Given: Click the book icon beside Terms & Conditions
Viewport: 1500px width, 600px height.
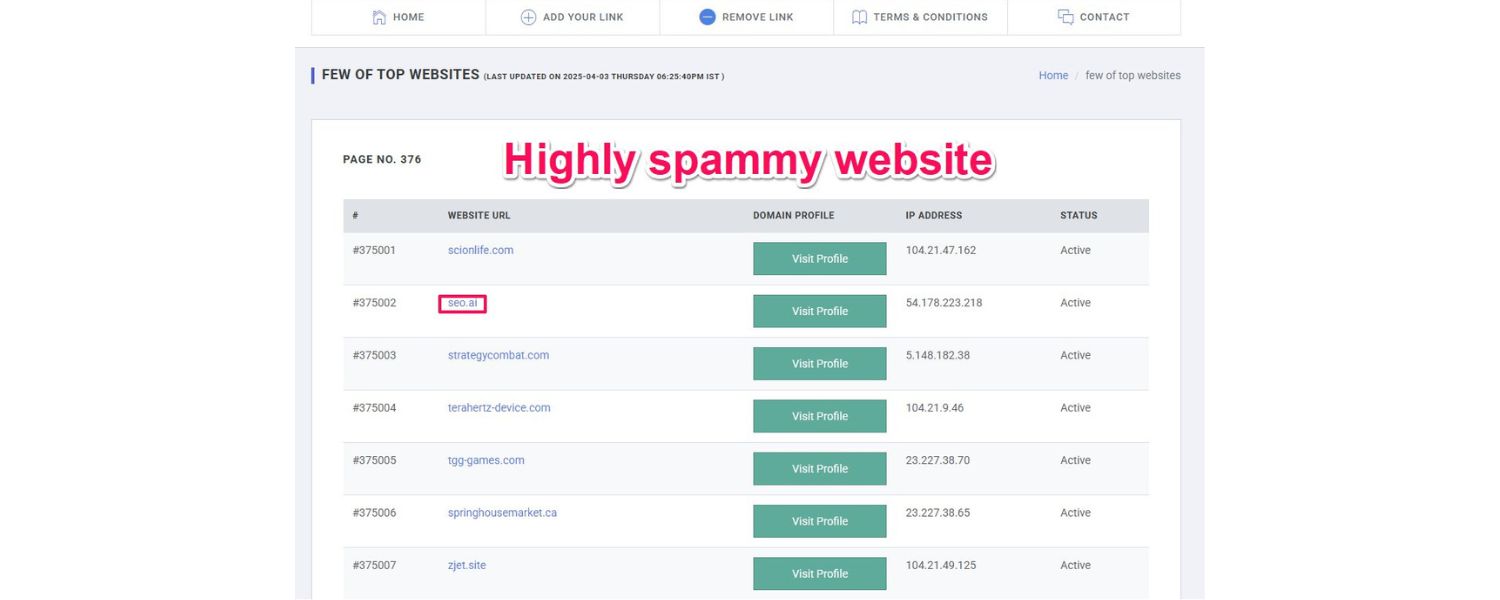Looking at the screenshot, I should coord(858,17).
